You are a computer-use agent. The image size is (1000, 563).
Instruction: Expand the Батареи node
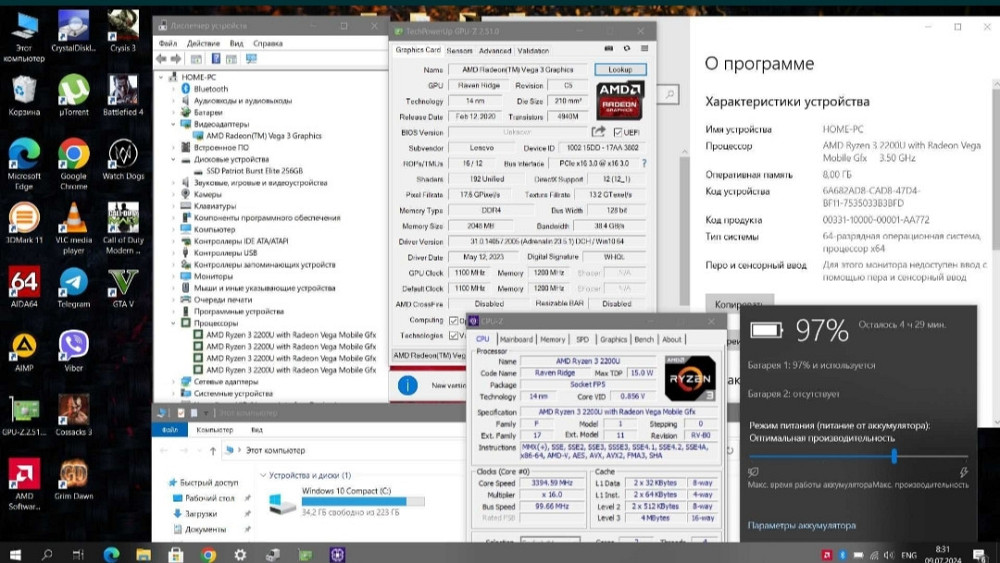(173, 112)
